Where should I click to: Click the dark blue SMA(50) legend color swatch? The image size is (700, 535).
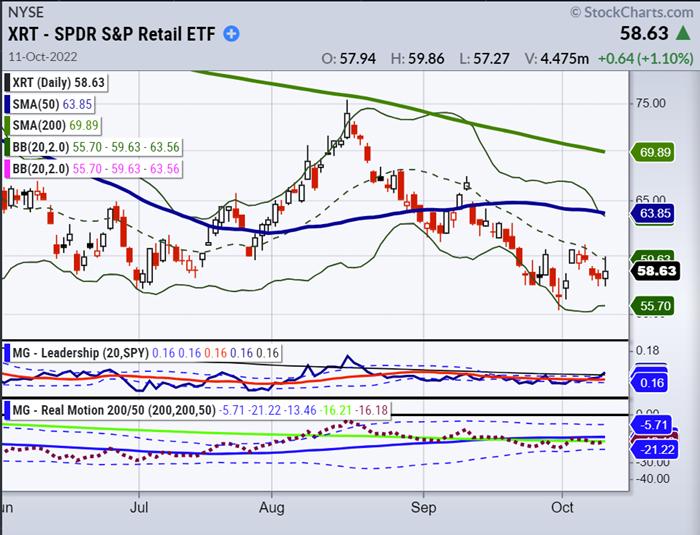coord(7,104)
